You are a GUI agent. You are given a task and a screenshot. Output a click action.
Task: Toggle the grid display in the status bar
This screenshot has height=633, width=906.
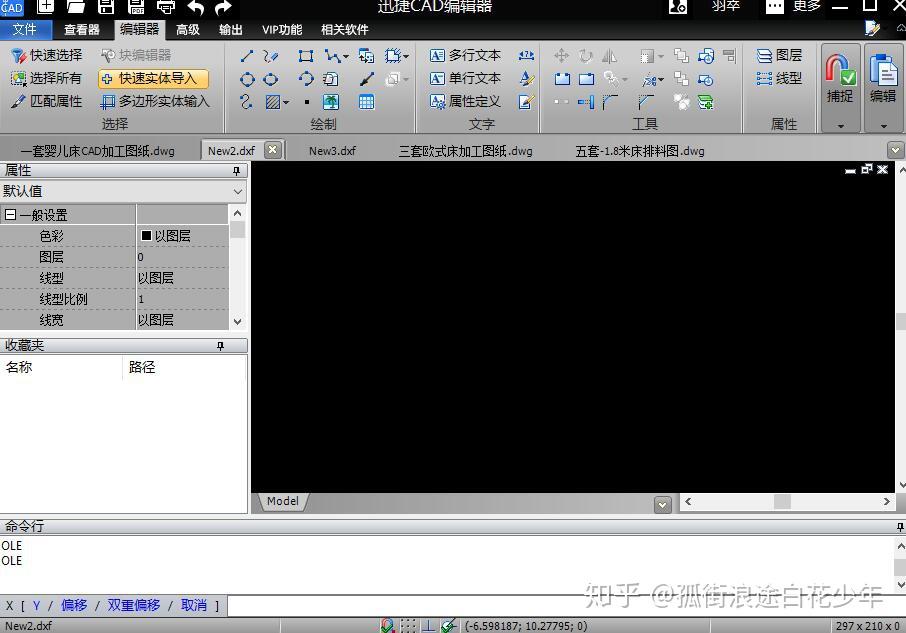[x=406, y=624]
